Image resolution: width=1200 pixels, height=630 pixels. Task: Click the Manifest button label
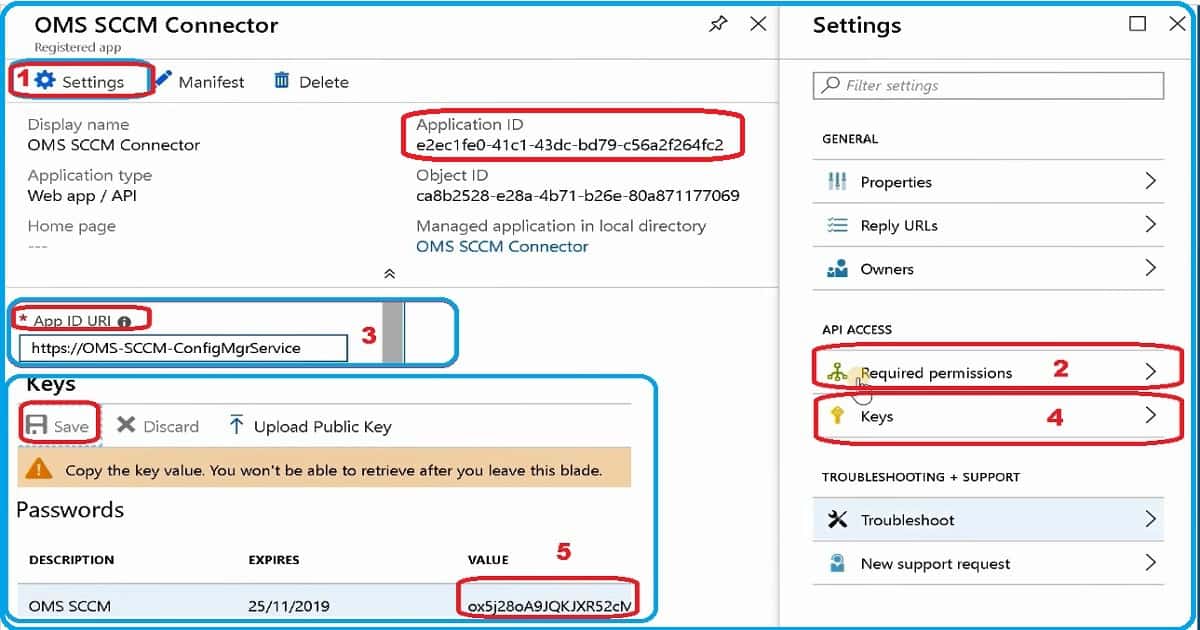[211, 82]
